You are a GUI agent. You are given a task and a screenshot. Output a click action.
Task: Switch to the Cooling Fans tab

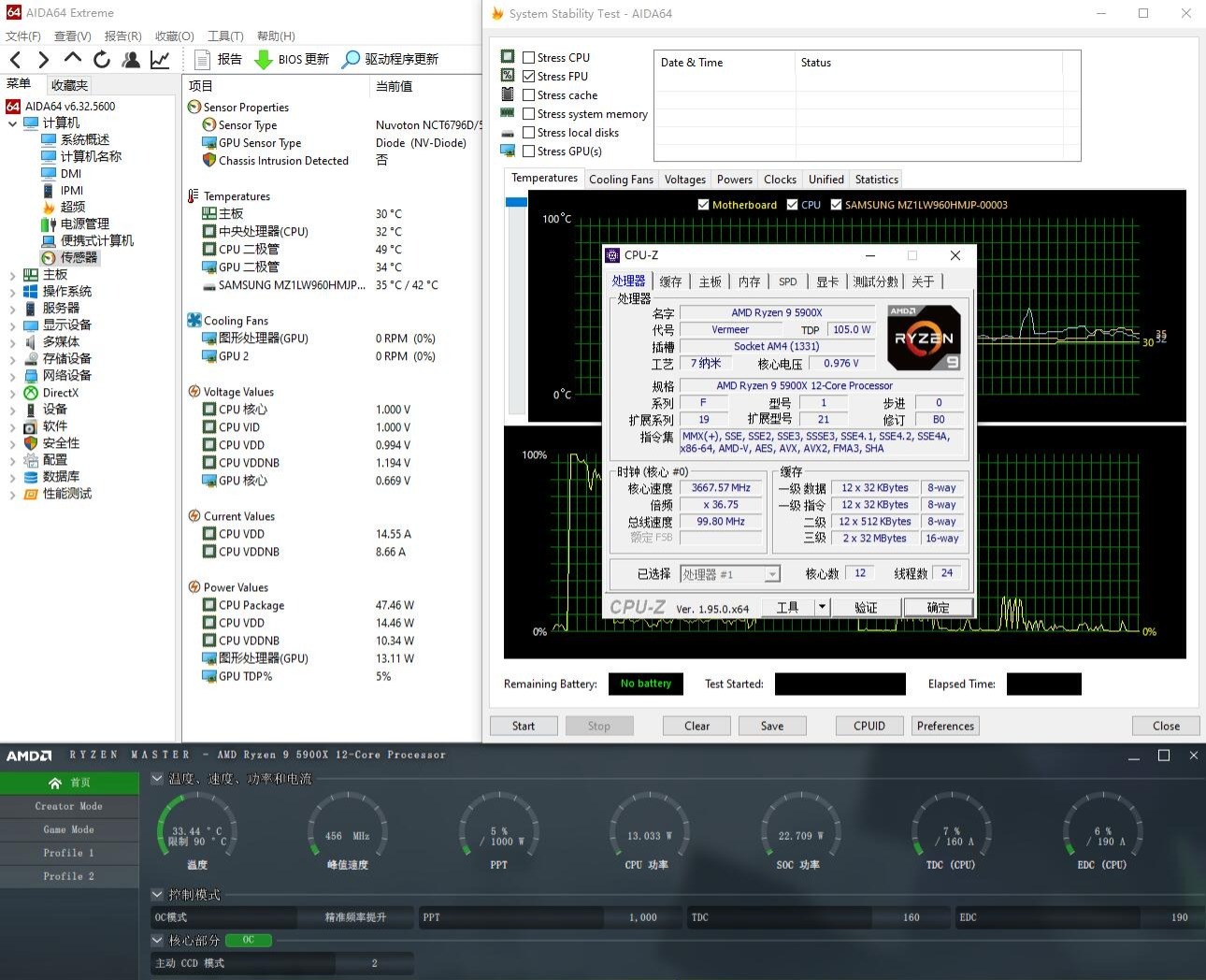pos(621,180)
